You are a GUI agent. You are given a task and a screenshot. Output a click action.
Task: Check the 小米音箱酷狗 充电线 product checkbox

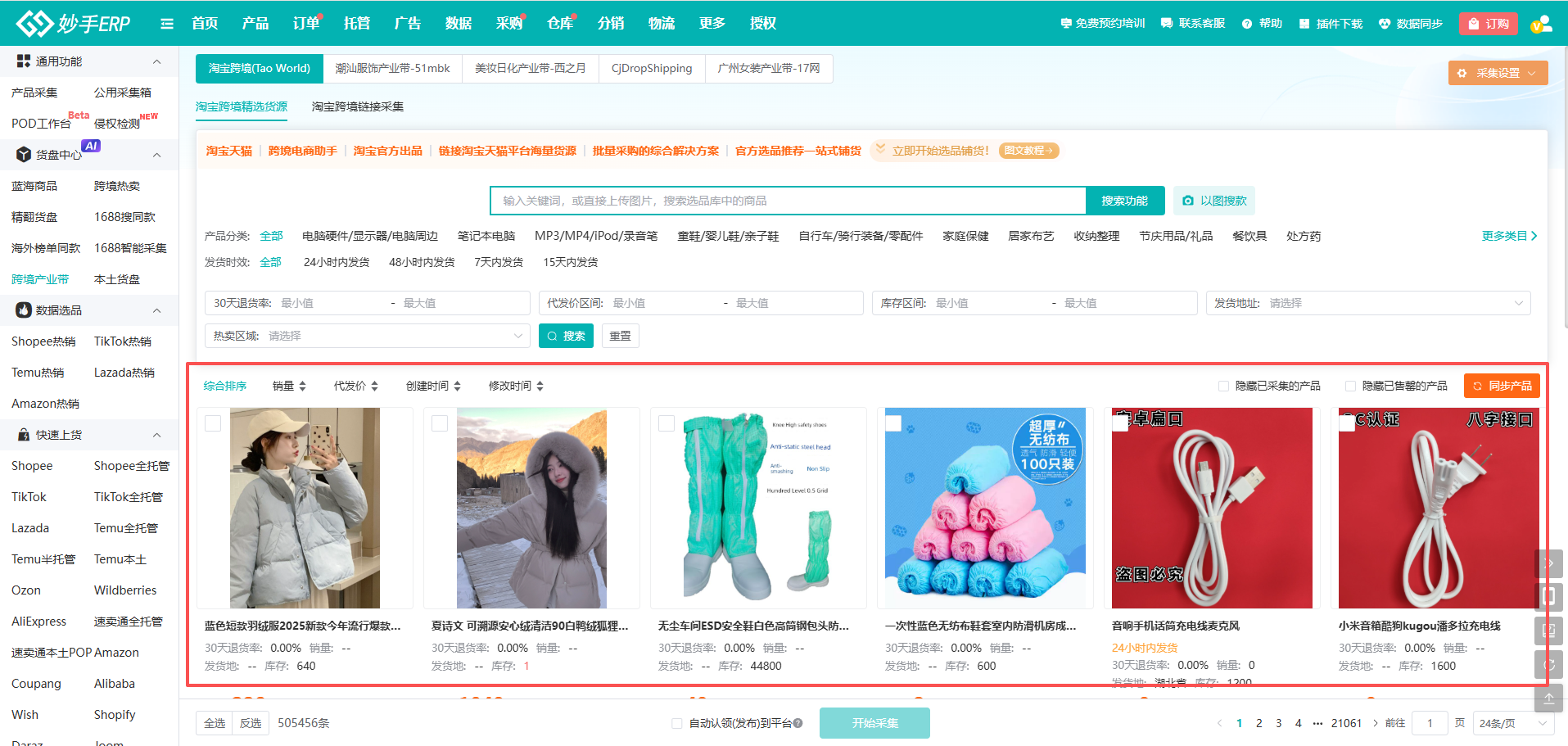(x=1347, y=423)
